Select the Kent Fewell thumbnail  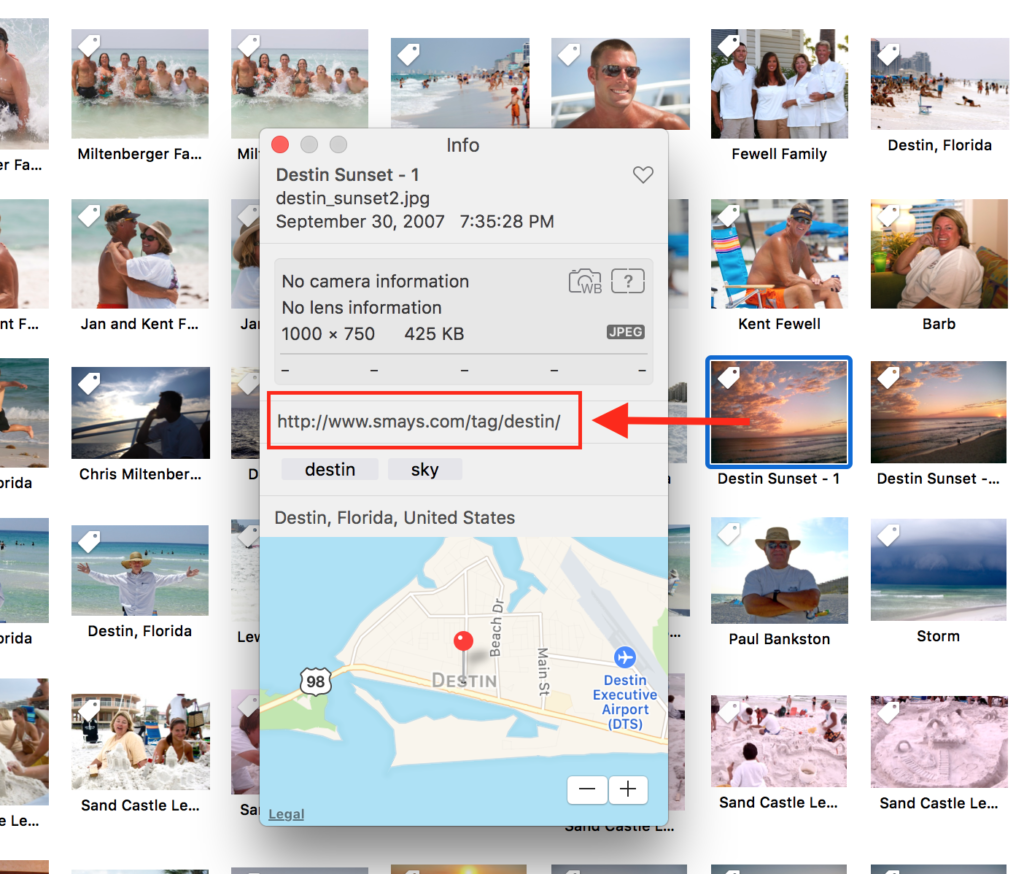point(779,253)
